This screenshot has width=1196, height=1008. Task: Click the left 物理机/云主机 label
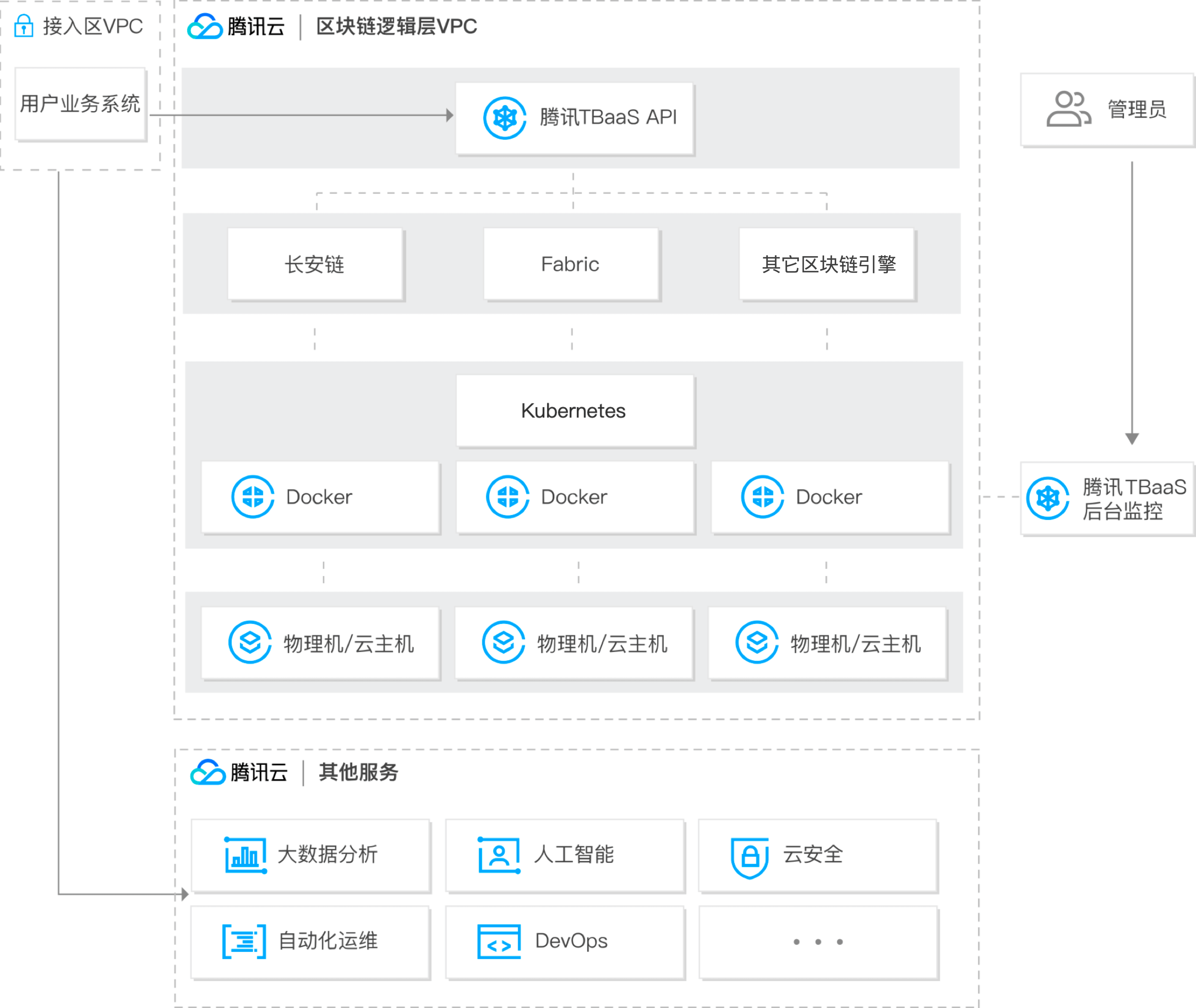point(349,644)
